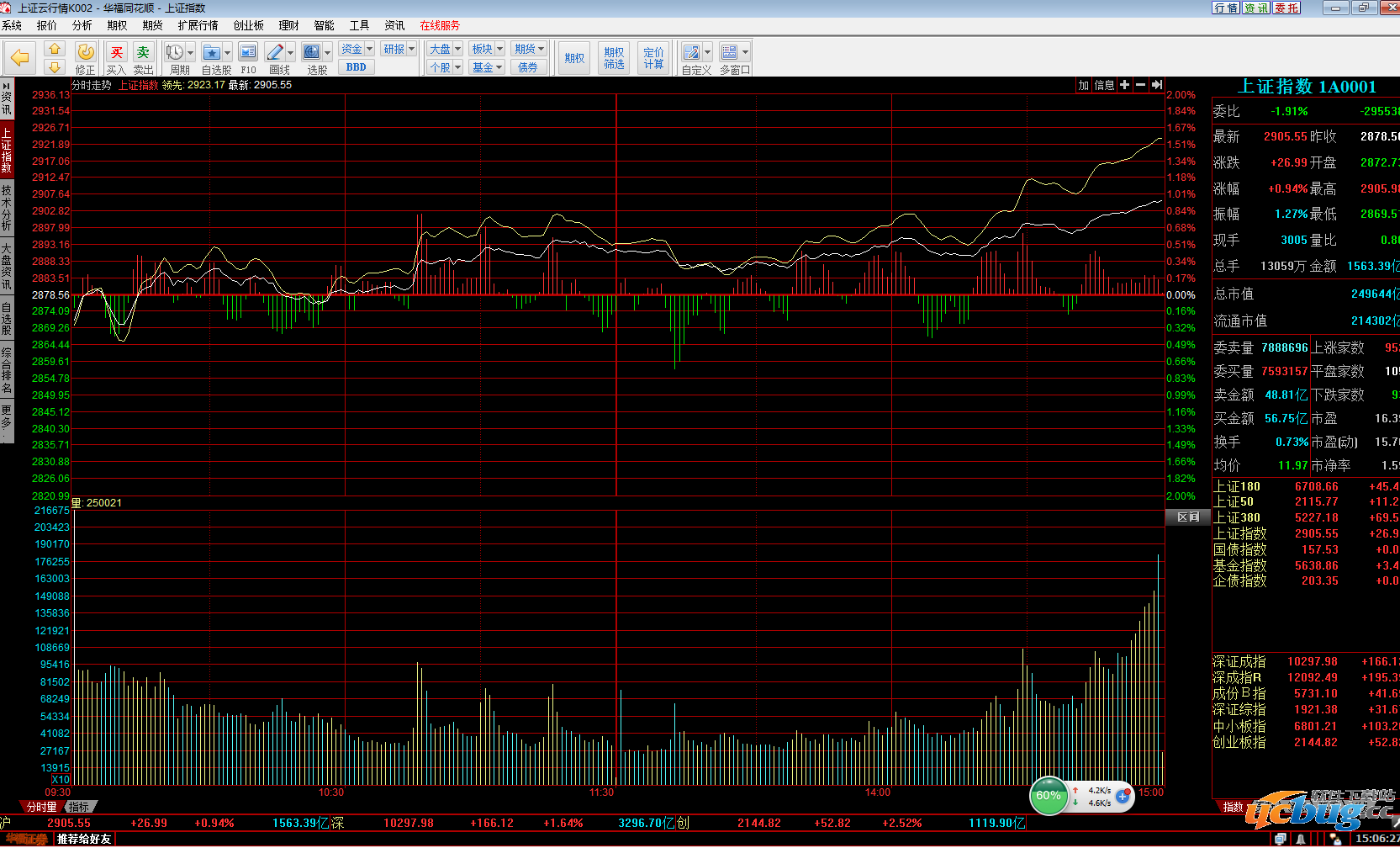The height and width of the screenshot is (848, 1400).
Task: Expand the 多窗口 dropdown arrow
Action: click(745, 52)
